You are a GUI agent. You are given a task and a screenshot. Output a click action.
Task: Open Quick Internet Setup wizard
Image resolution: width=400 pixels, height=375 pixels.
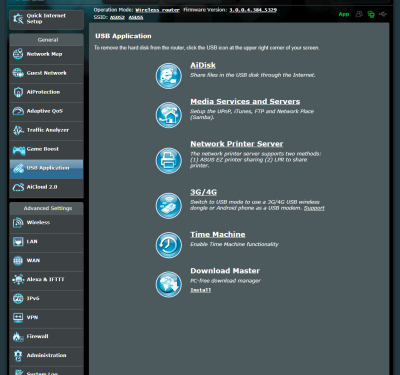click(46, 19)
